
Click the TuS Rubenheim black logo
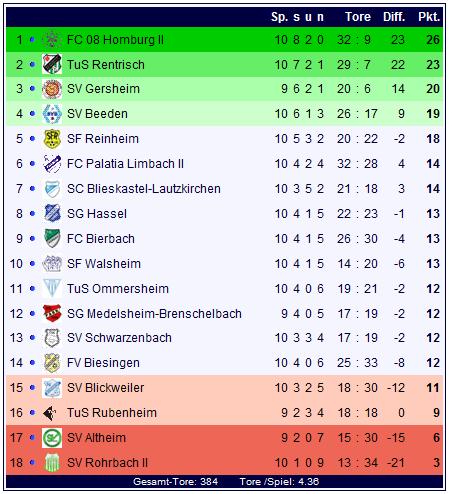[x=50, y=413]
